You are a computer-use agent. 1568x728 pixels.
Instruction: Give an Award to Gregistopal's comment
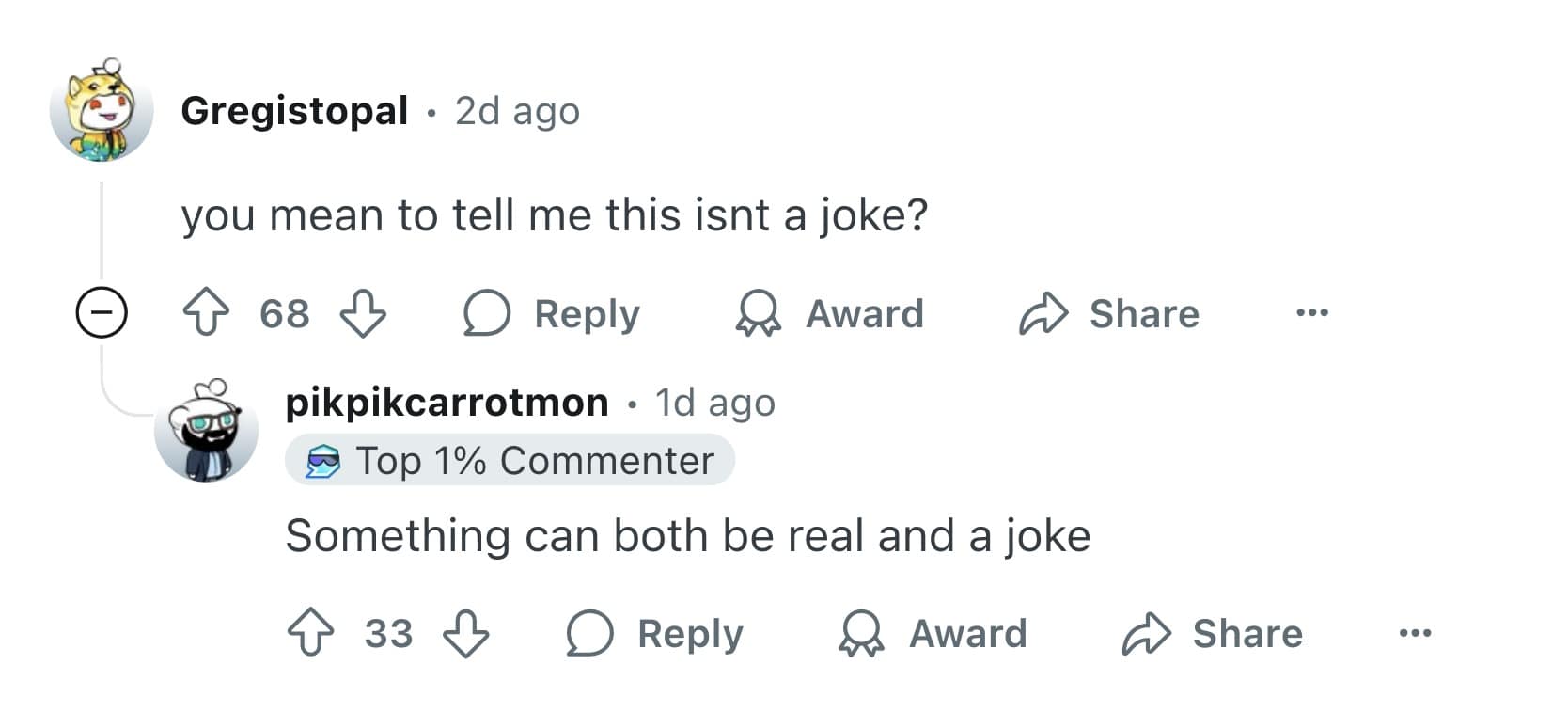[830, 313]
